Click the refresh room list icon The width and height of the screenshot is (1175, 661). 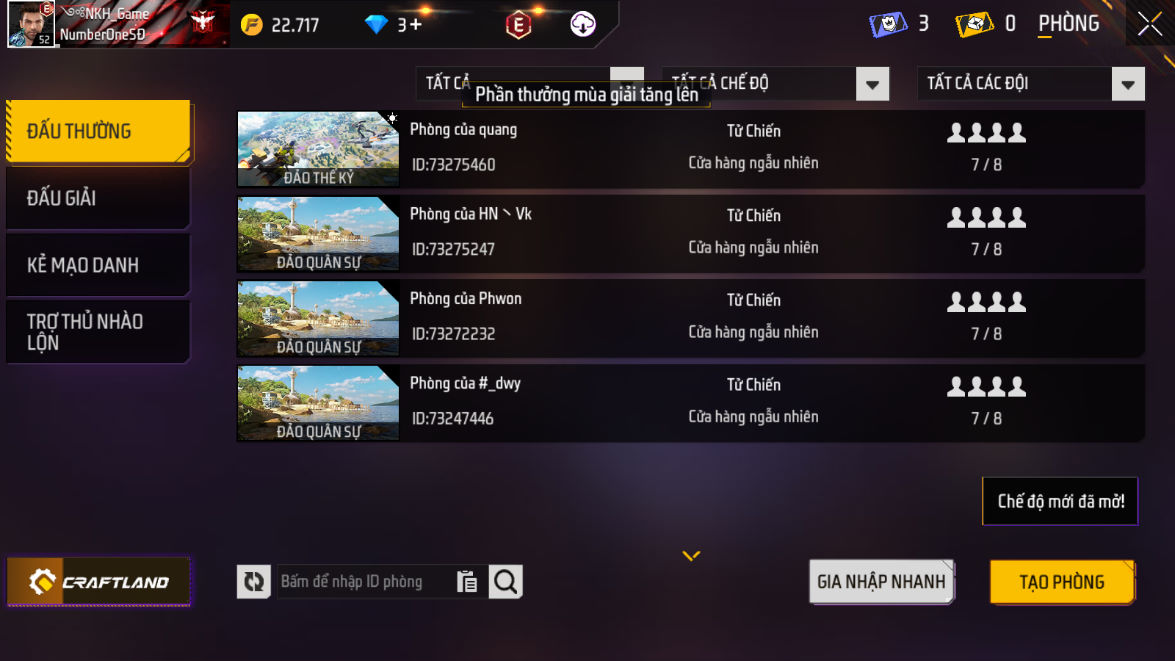(x=253, y=582)
